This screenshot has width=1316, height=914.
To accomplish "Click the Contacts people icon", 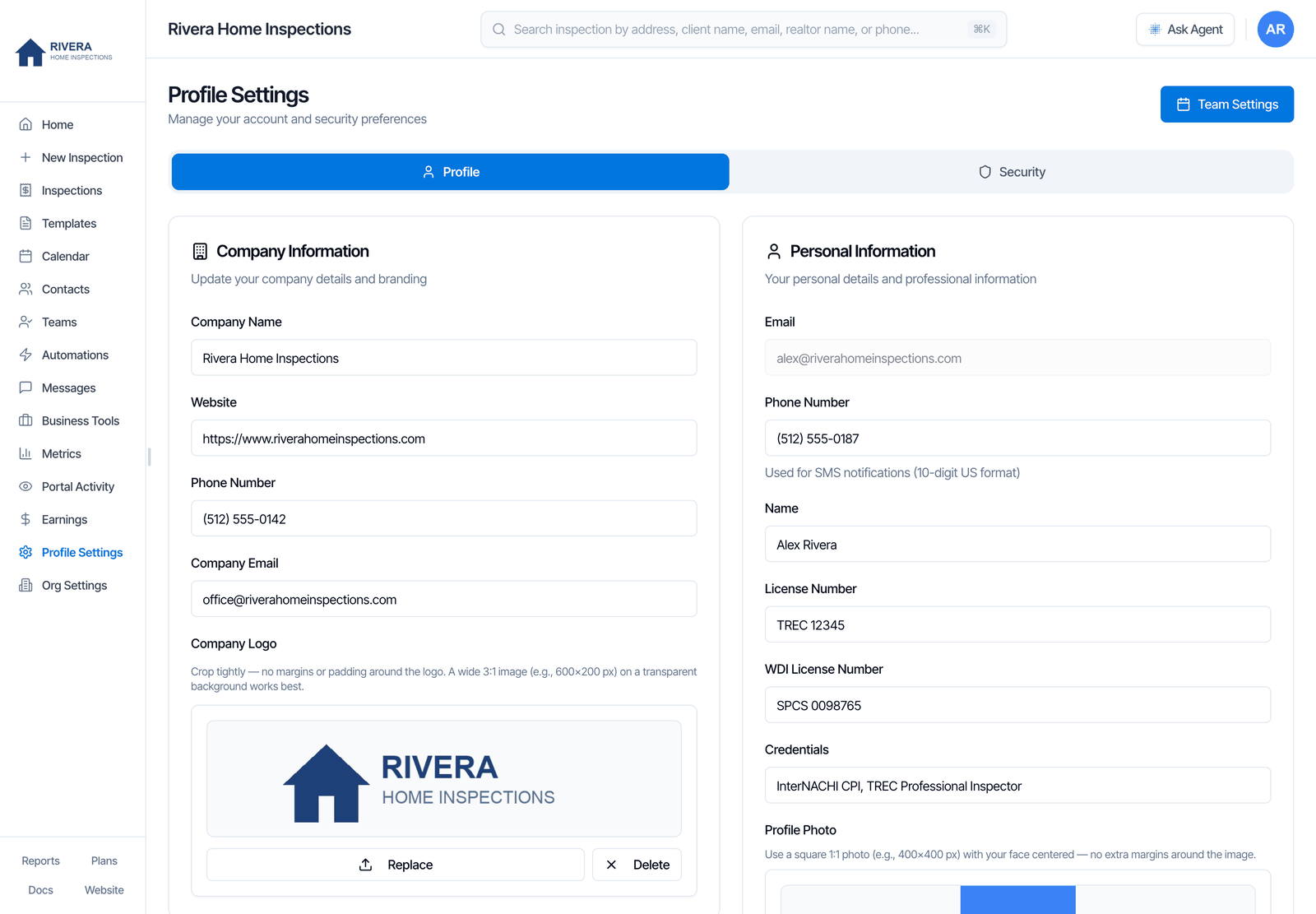I will [x=25, y=289].
